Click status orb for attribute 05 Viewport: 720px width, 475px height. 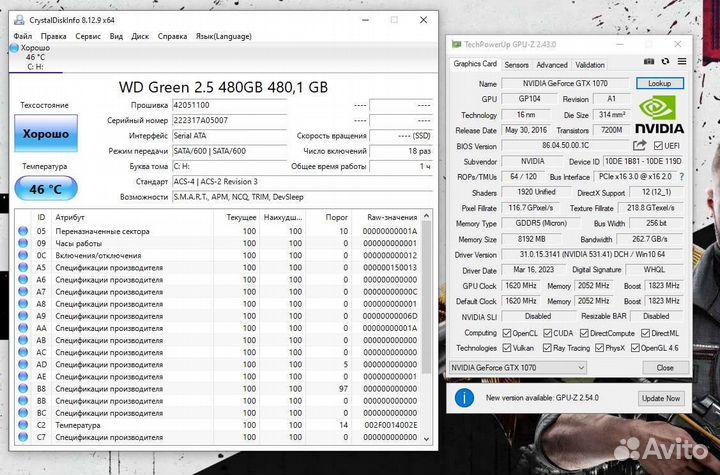click(23, 231)
